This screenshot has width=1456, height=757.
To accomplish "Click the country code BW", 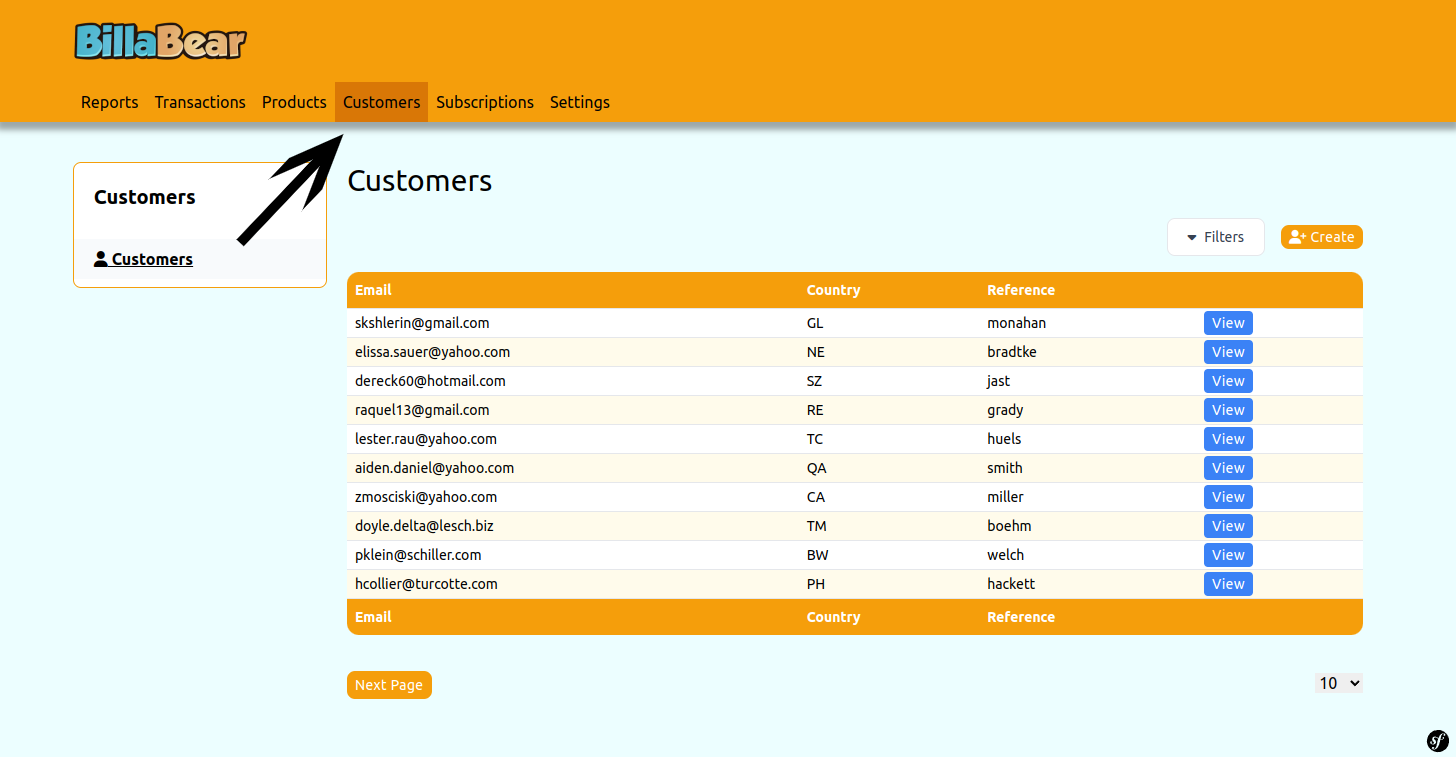I will tap(818, 555).
